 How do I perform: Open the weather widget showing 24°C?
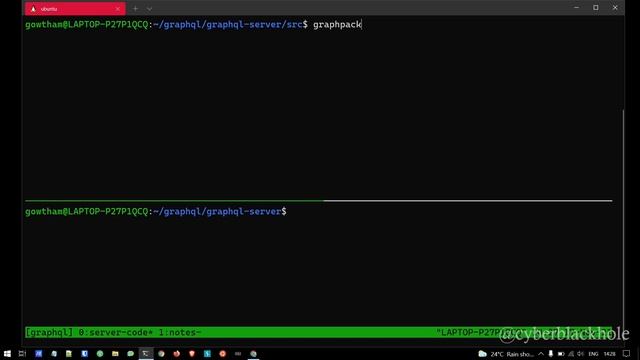tap(505, 354)
